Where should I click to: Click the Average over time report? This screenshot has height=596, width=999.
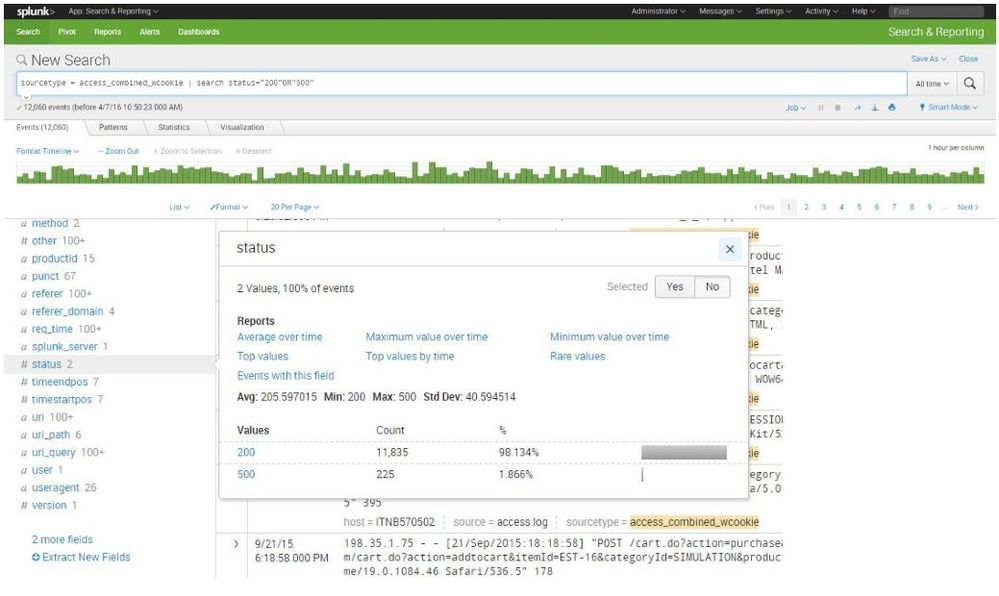[280, 337]
